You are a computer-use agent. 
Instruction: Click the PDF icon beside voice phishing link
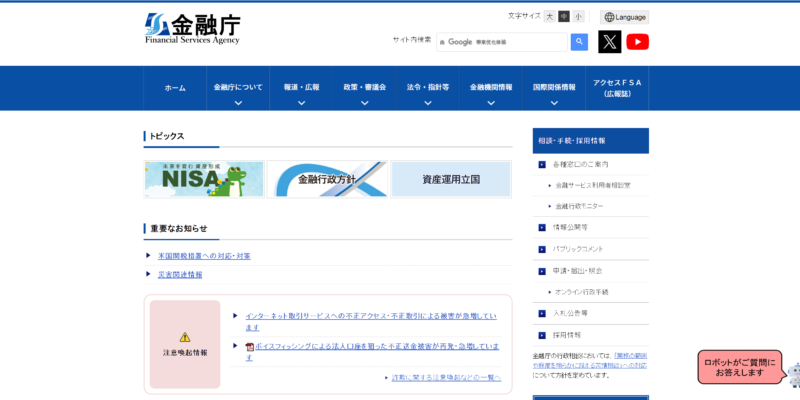[250, 347]
